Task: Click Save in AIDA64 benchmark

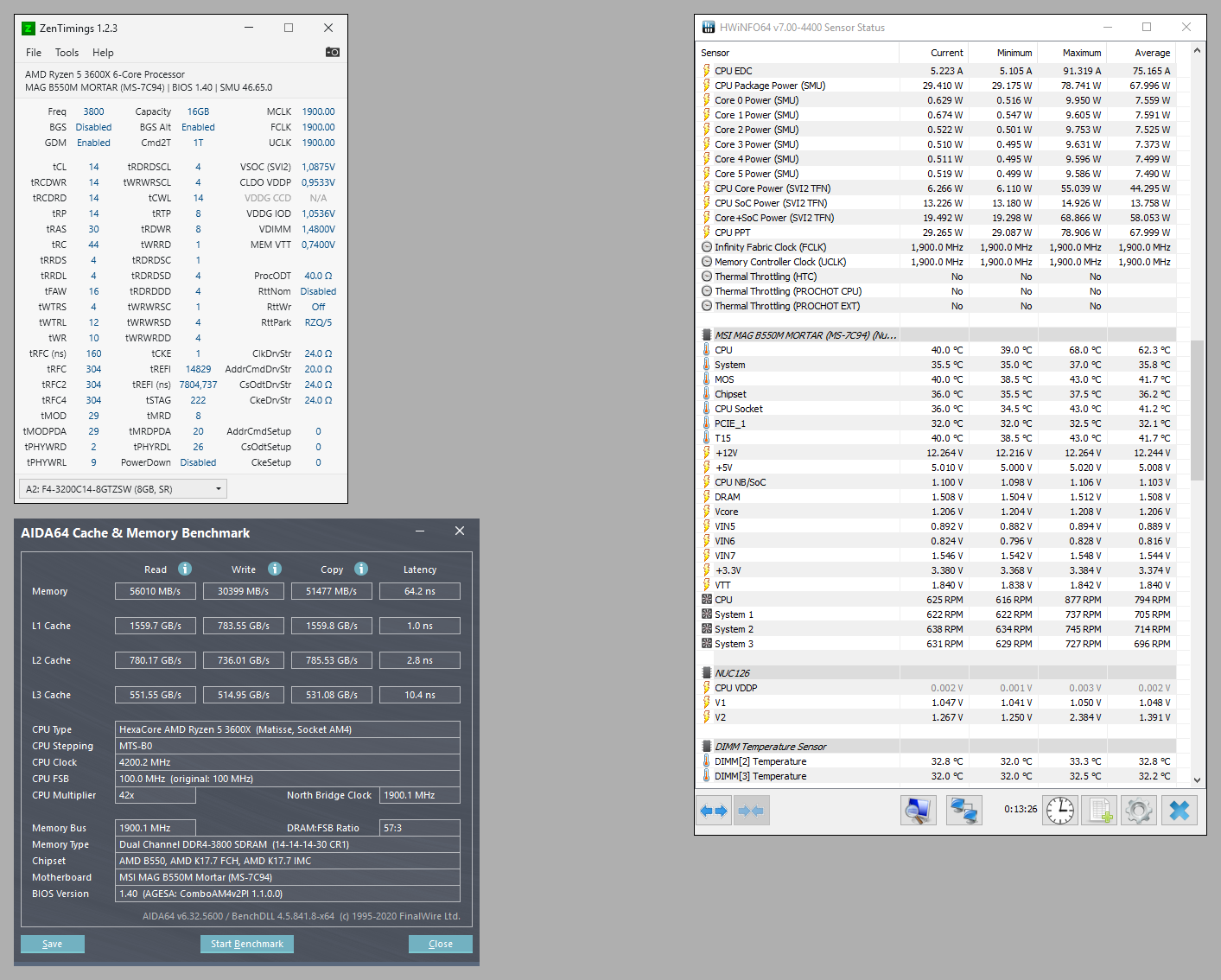Action: pyautogui.click(x=52, y=944)
